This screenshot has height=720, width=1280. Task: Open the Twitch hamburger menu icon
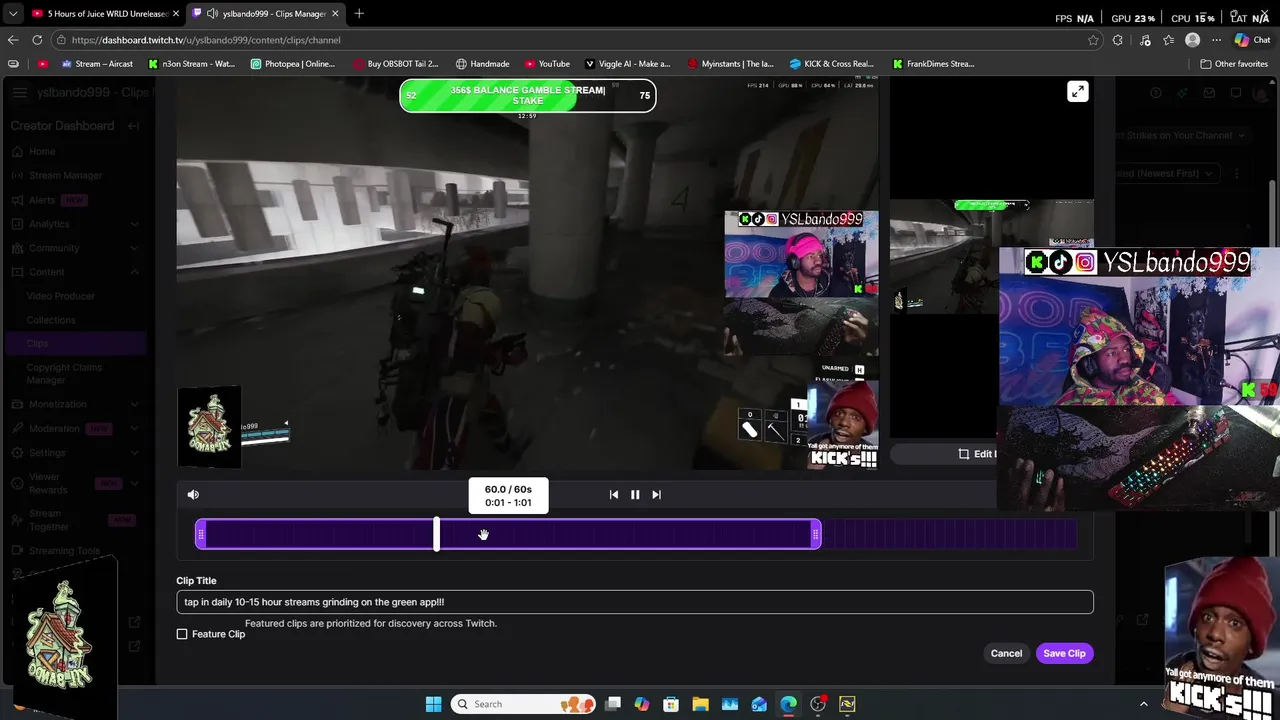coord(19,92)
